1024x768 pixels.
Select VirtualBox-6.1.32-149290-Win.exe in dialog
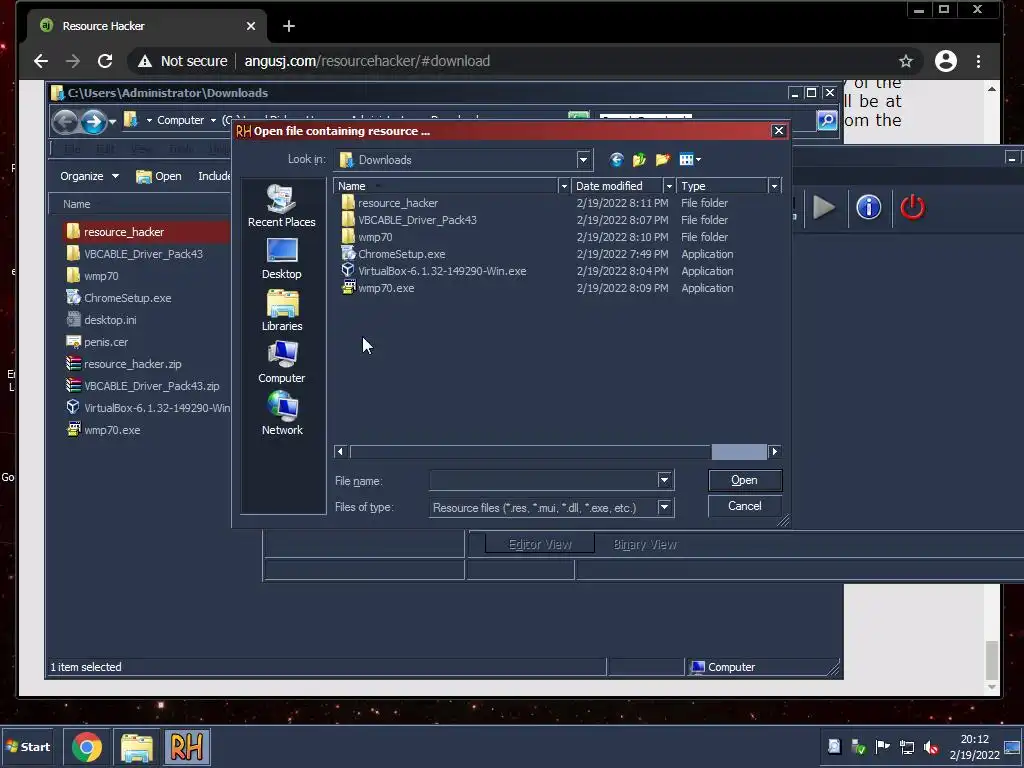click(x=441, y=271)
